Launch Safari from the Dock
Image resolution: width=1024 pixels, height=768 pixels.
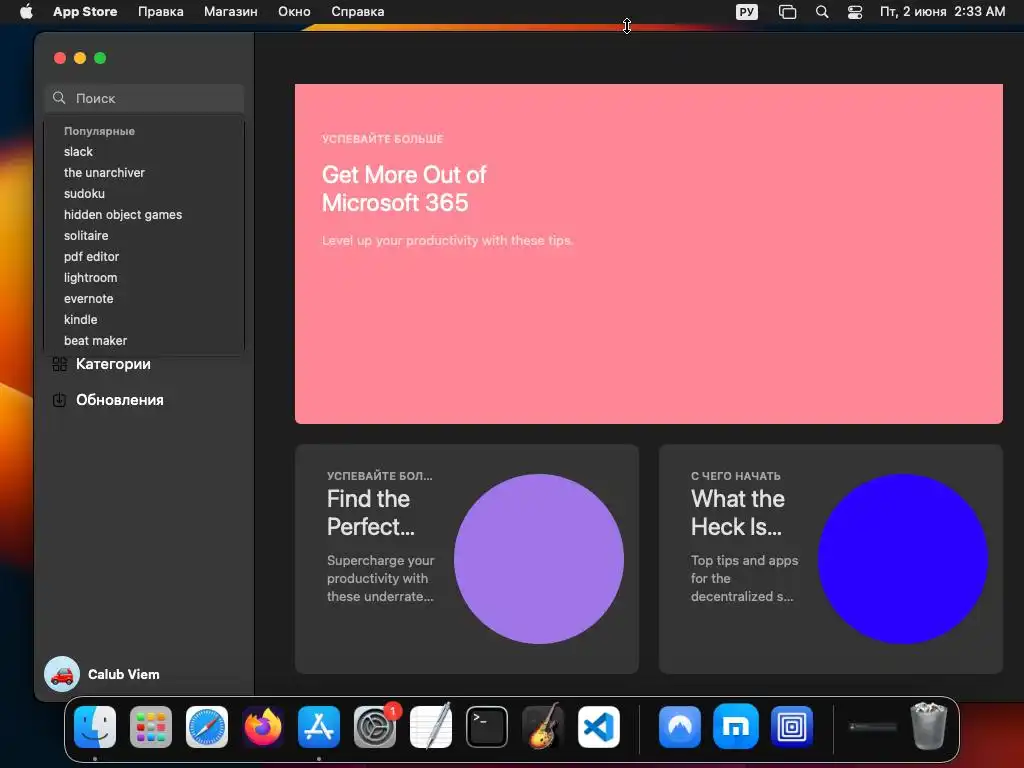(207, 727)
